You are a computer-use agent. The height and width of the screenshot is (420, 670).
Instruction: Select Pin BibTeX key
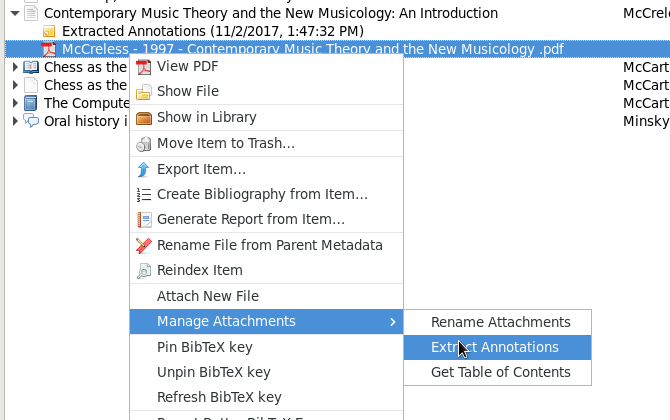pyautogui.click(x=204, y=348)
